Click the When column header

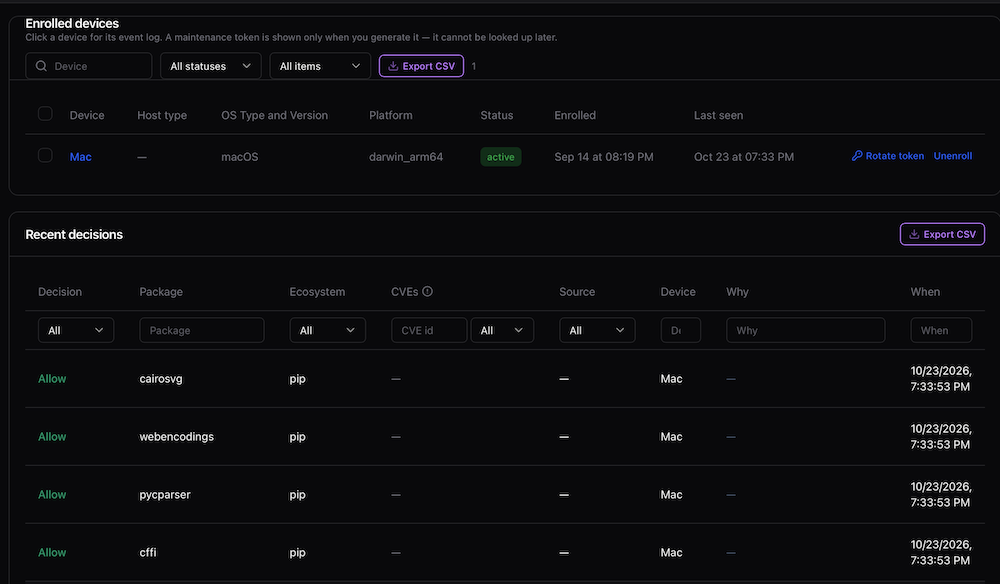click(925, 292)
